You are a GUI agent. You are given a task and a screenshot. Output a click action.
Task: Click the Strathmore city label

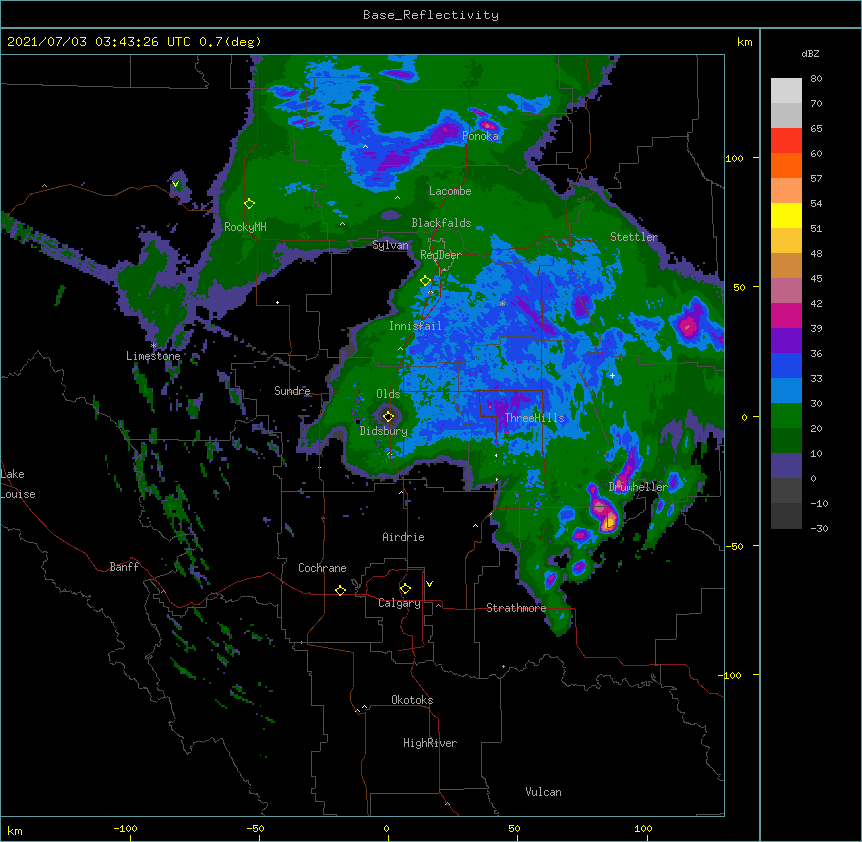click(516, 608)
